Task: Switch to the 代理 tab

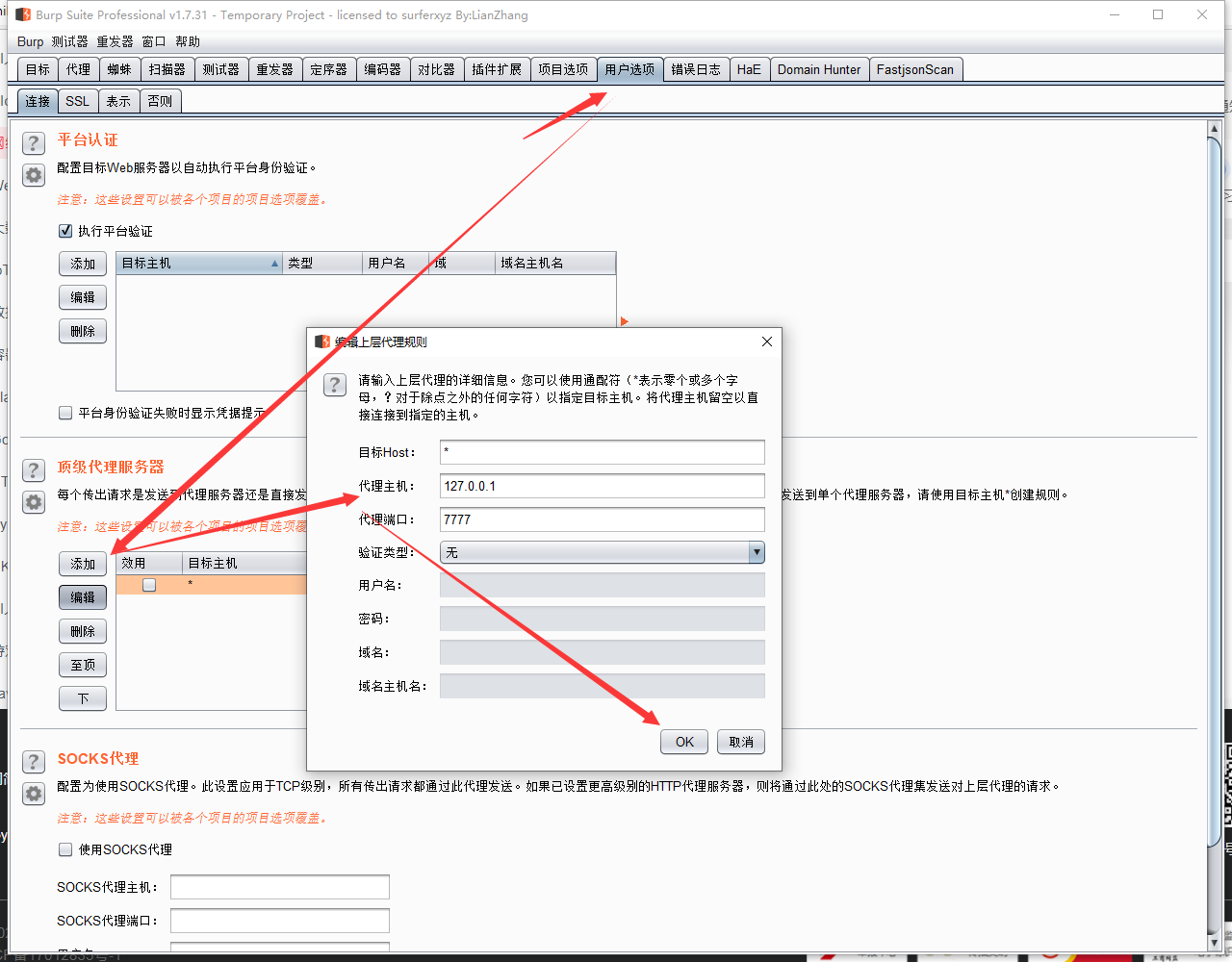Action: 78,69
